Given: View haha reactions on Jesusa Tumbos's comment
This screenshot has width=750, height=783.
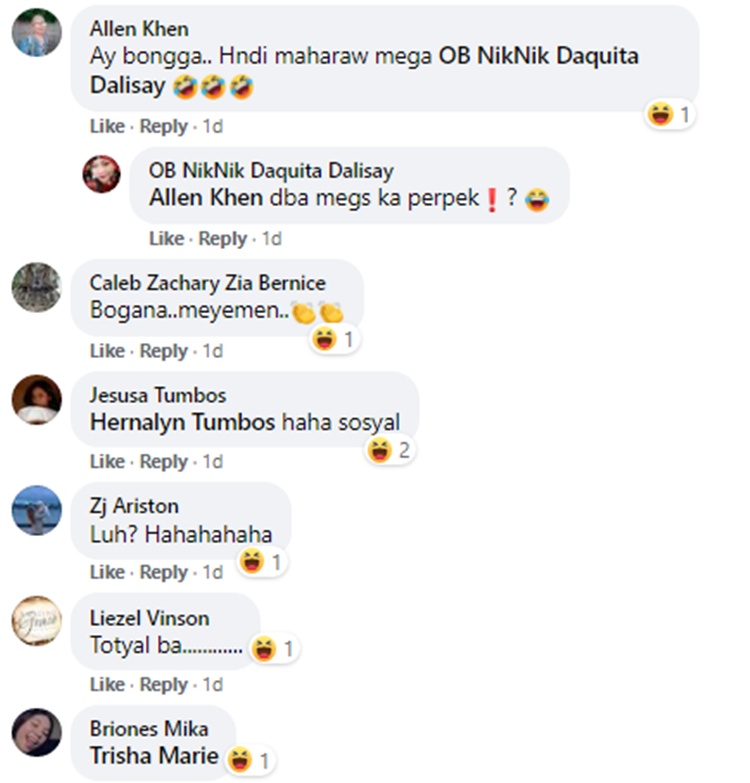Looking at the screenshot, I should (x=389, y=450).
